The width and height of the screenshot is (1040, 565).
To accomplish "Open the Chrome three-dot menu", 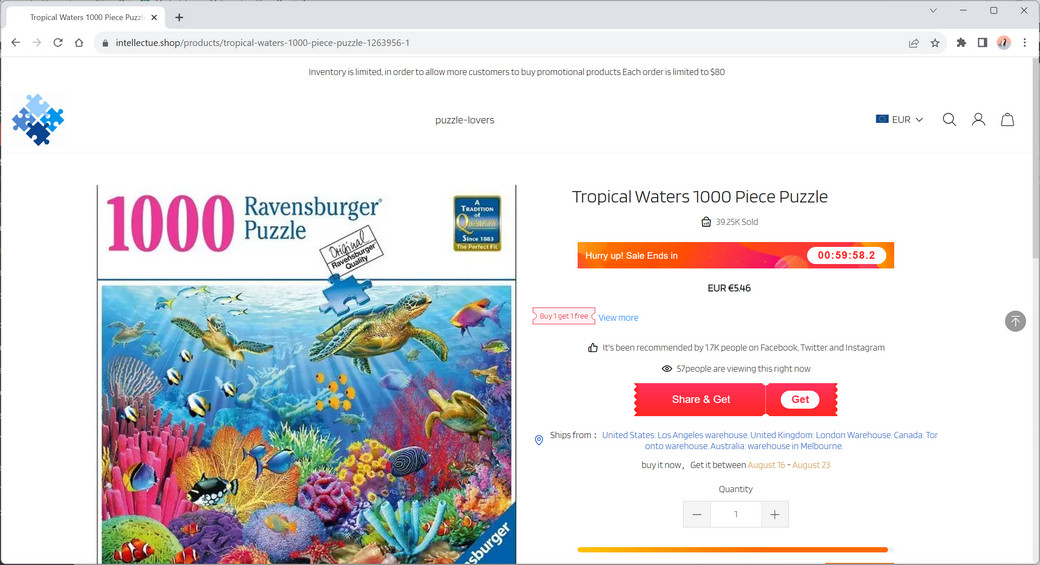I will pyautogui.click(x=1025, y=42).
